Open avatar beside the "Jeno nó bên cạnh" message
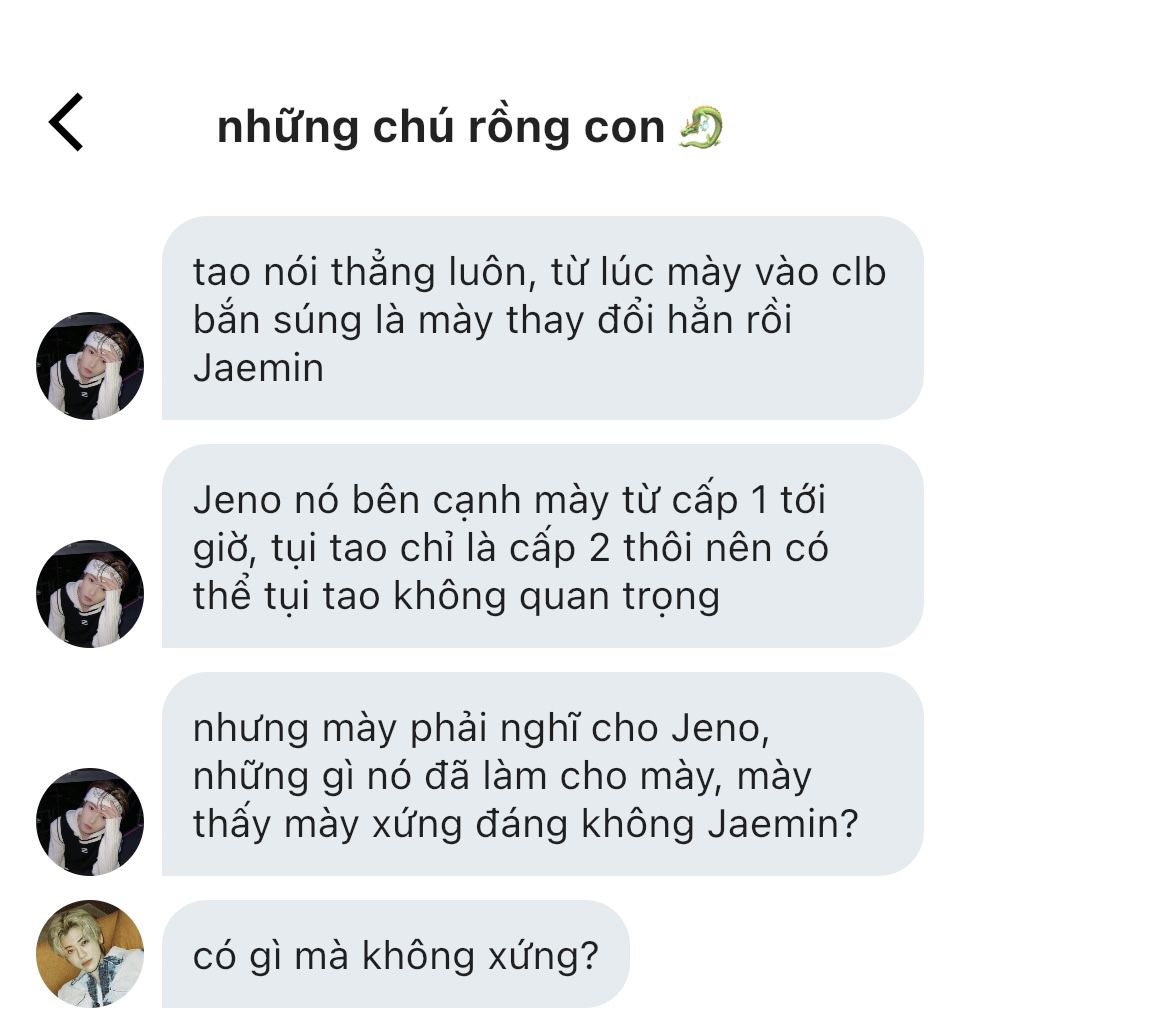The width and height of the screenshot is (1169, 1021). click(89, 594)
